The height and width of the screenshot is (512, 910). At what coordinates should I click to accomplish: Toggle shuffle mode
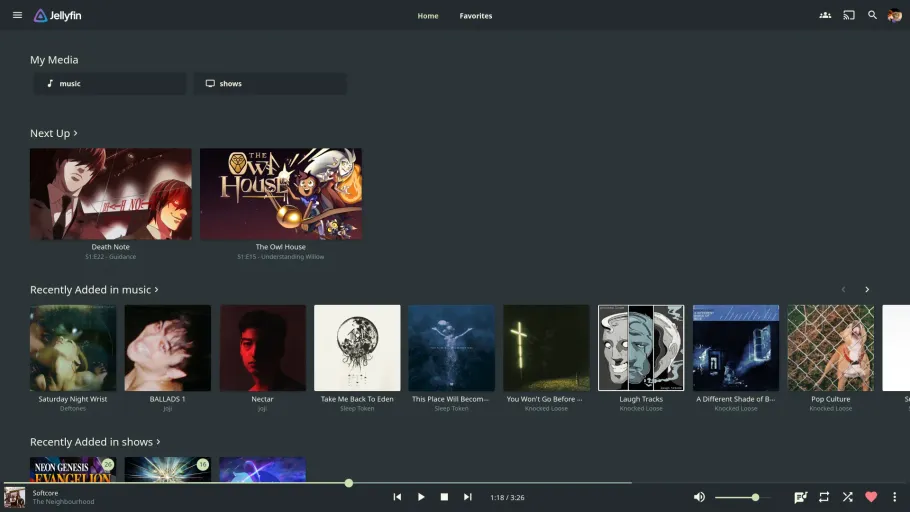(847, 497)
